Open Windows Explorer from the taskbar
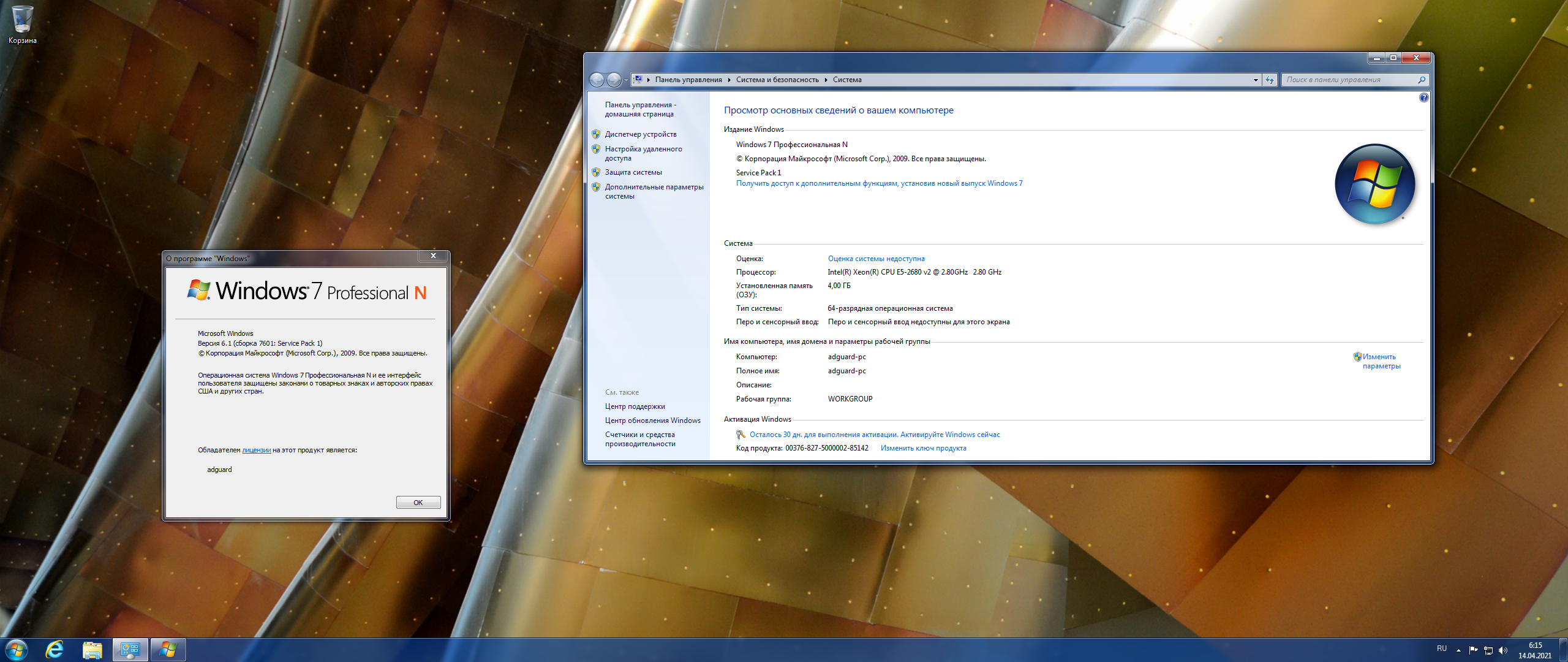Viewport: 1568px width, 662px height. 92,650
